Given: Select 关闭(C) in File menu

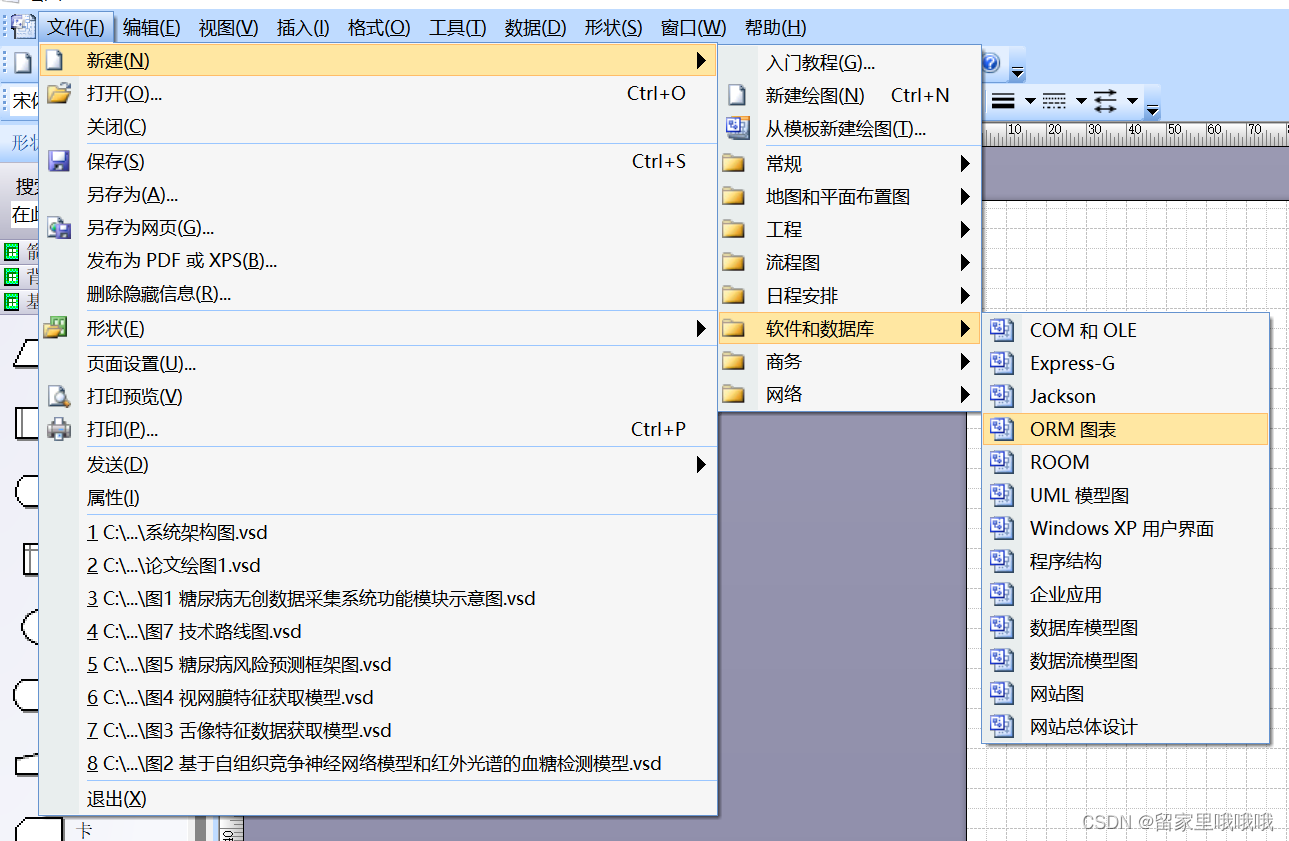Looking at the screenshot, I should [378, 127].
